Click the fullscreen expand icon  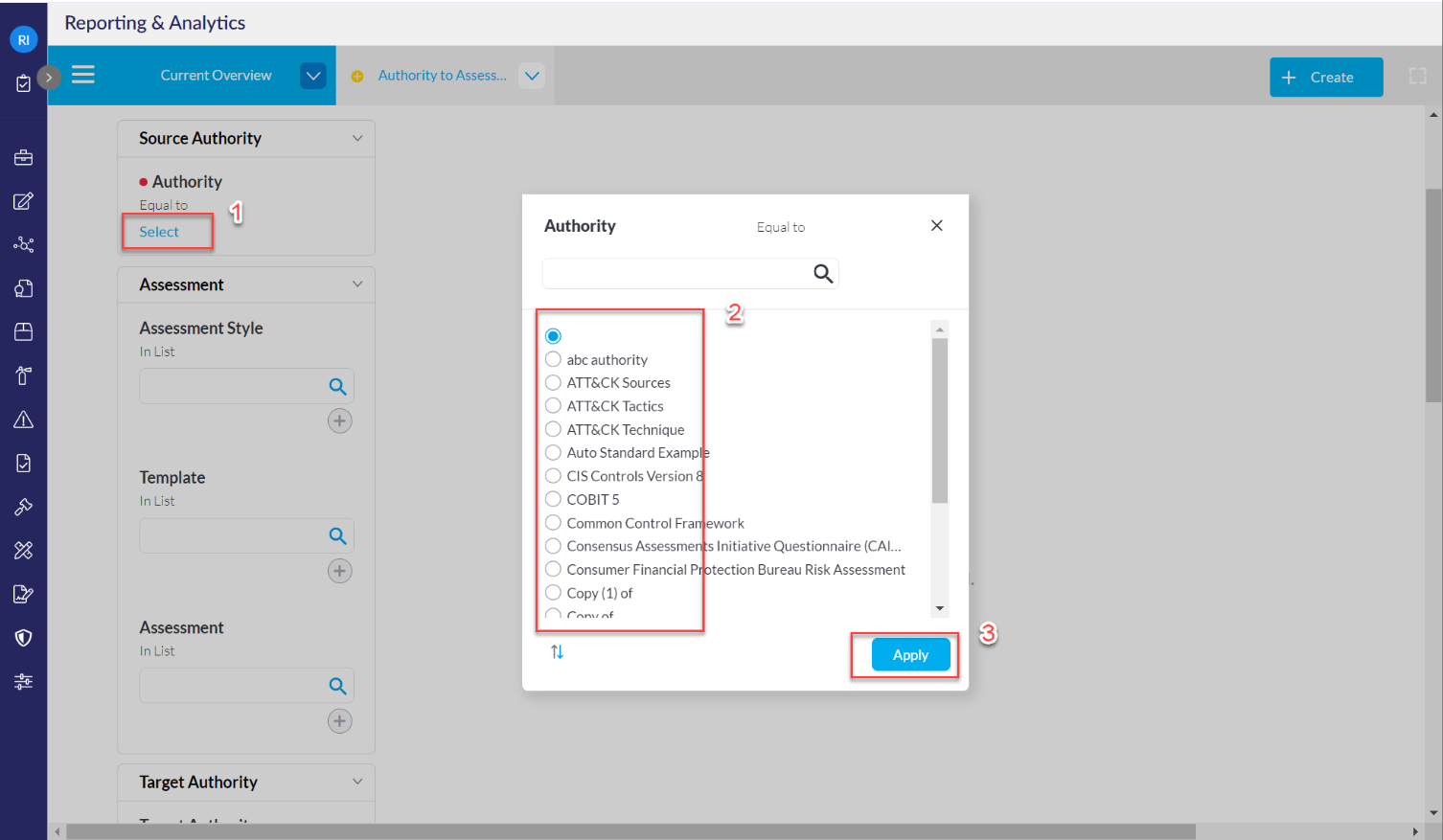[1417, 76]
